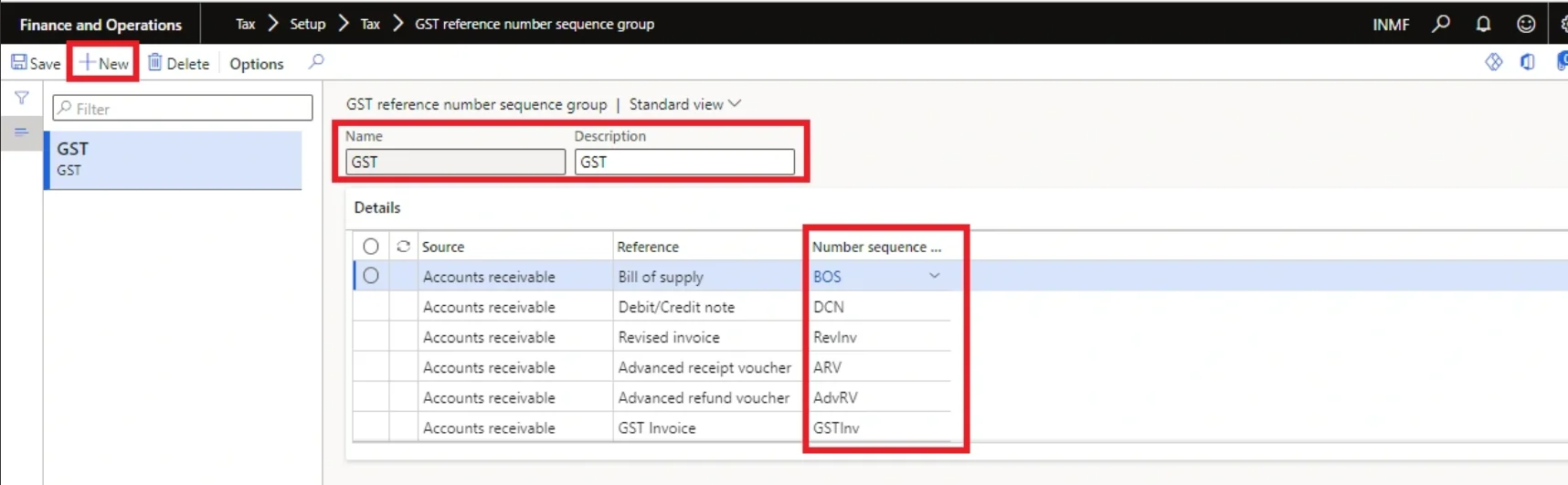The image size is (1568, 485).
Task: Click into the Filter search box
Action: 183,108
